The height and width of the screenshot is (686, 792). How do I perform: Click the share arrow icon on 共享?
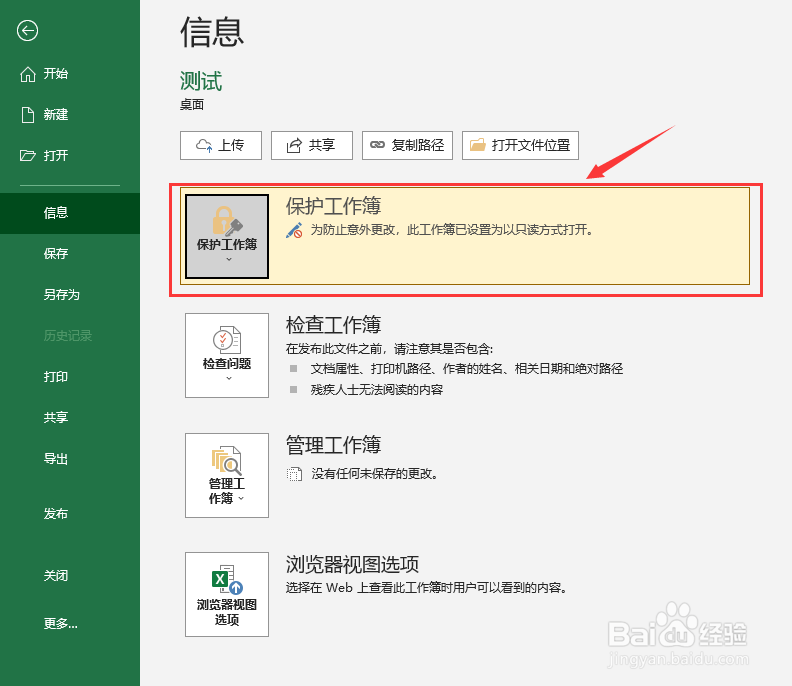(x=294, y=145)
